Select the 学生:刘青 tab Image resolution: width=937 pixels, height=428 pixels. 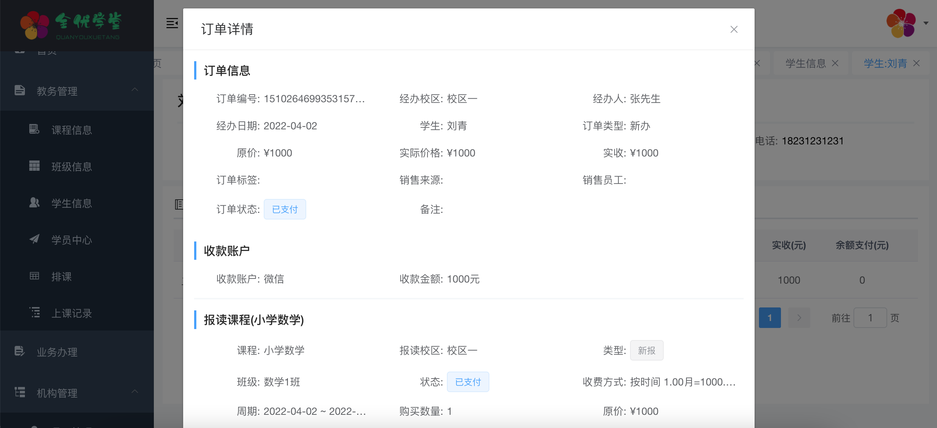pos(885,63)
